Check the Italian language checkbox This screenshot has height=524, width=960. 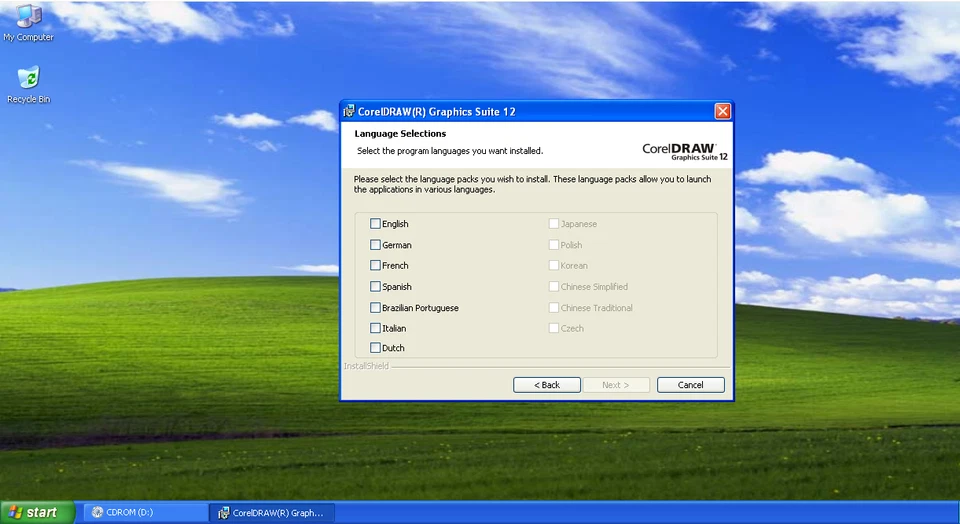click(x=375, y=328)
